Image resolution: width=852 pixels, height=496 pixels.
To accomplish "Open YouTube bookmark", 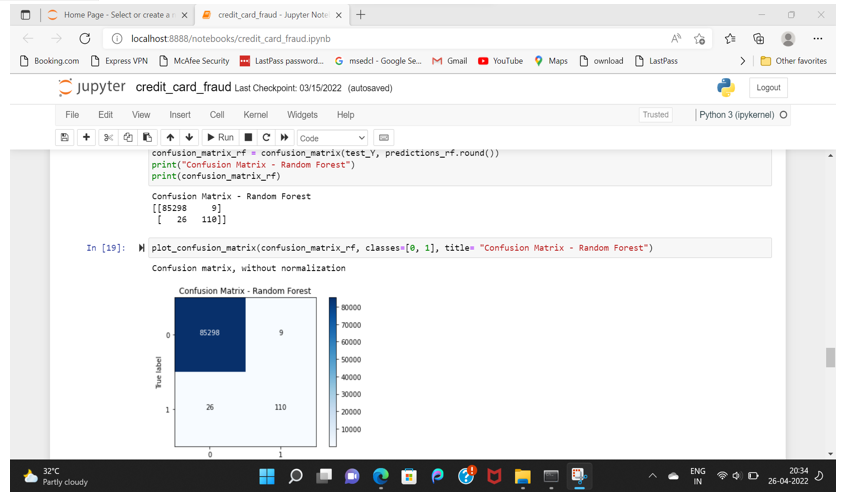I will coord(500,61).
